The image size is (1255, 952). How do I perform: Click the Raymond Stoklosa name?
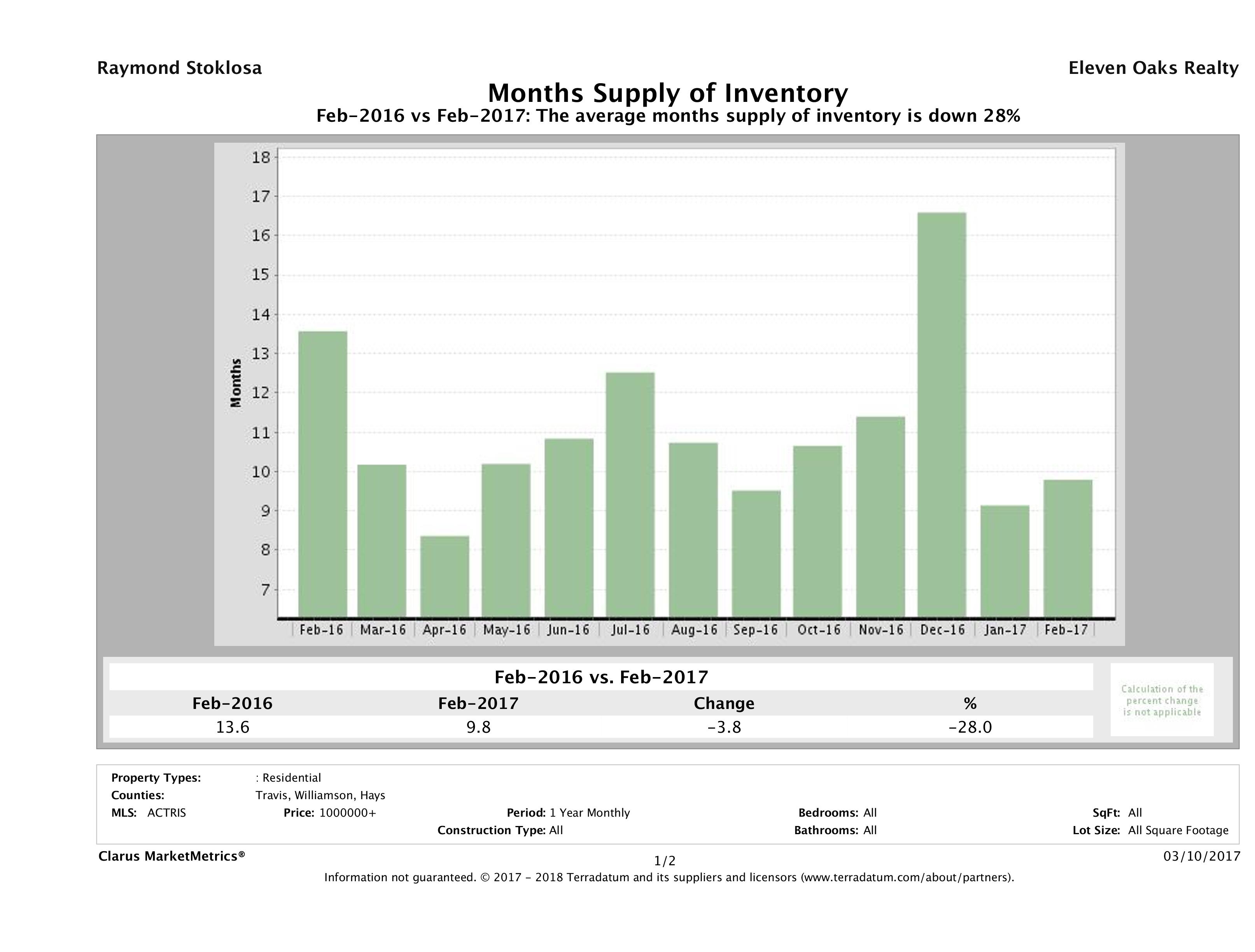pyautogui.click(x=179, y=68)
